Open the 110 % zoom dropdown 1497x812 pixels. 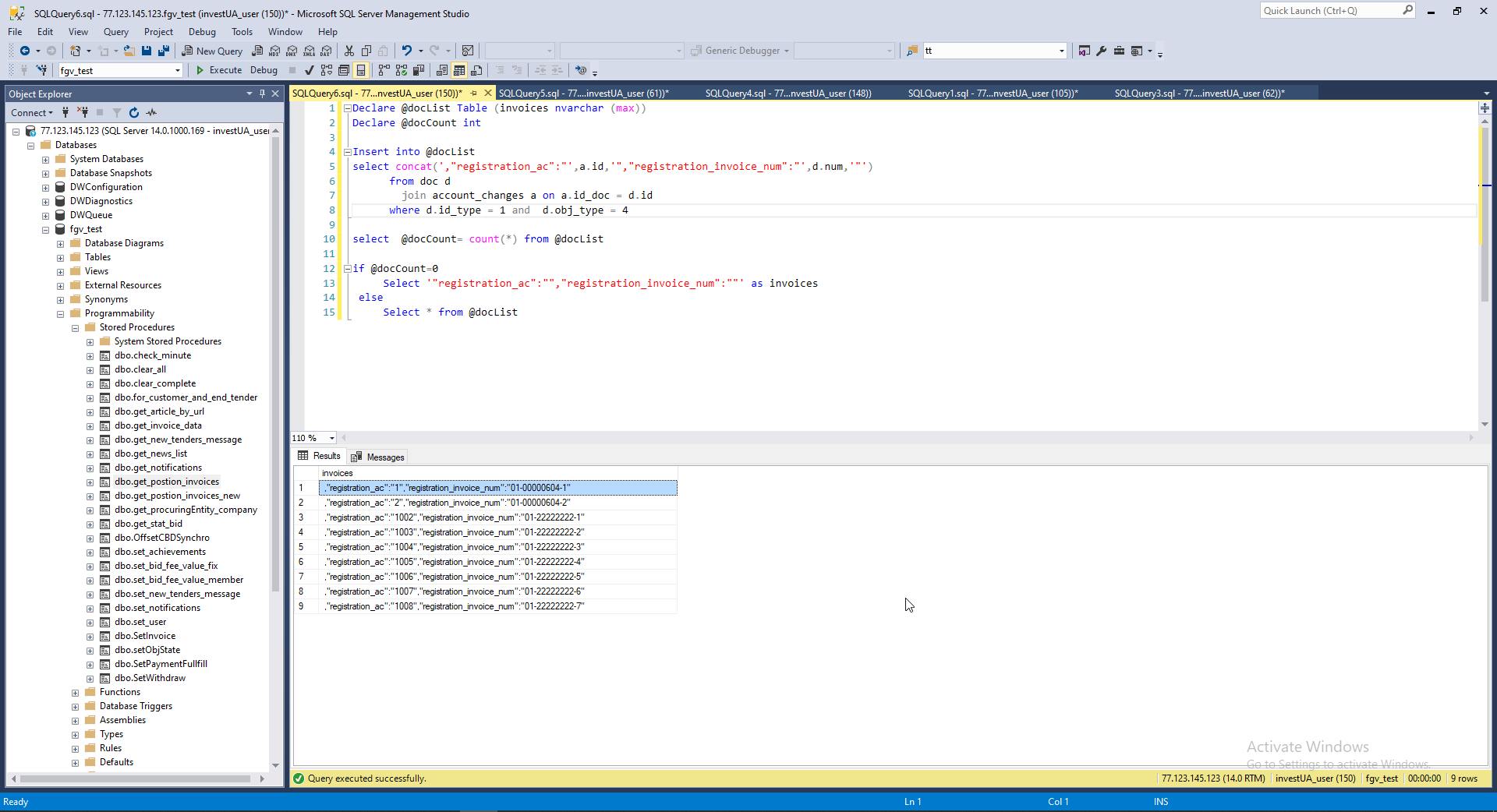point(332,438)
